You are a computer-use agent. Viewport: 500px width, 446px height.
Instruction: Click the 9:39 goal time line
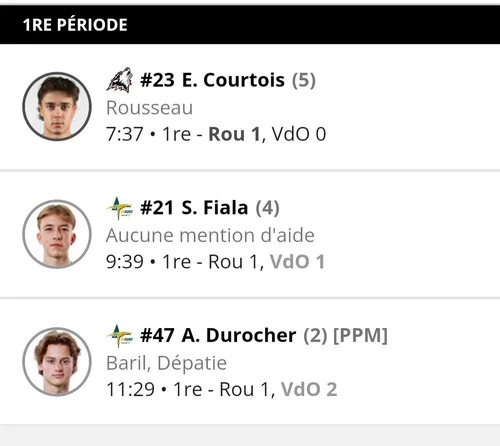point(215,262)
